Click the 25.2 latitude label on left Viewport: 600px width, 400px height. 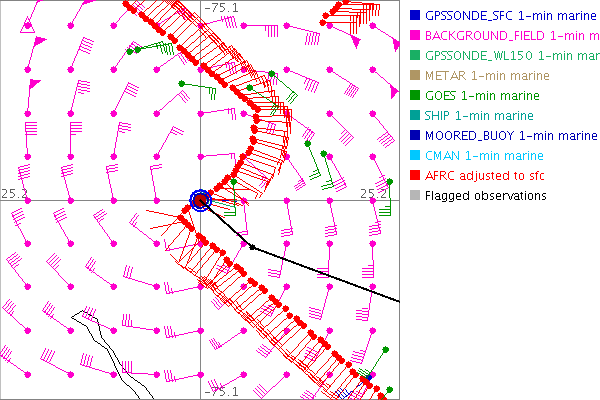click(x=14, y=192)
